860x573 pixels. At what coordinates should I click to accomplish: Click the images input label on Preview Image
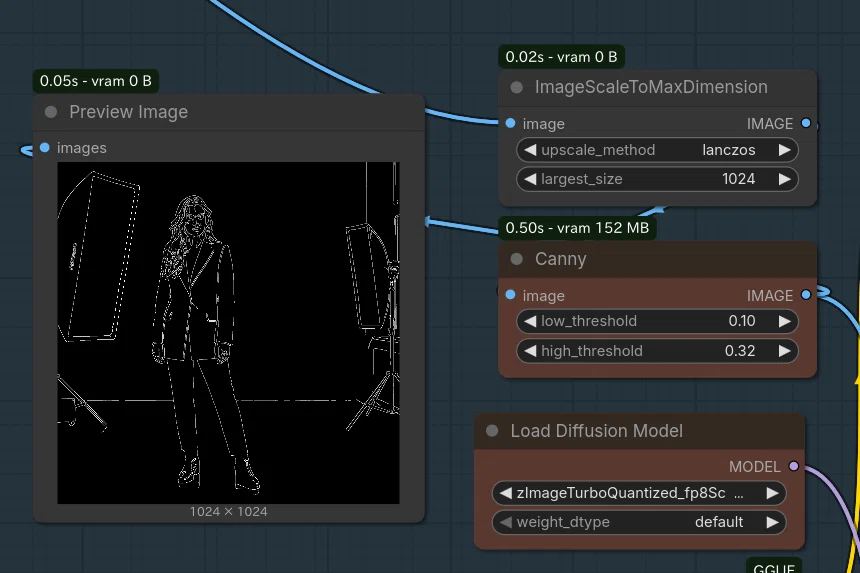(82, 148)
